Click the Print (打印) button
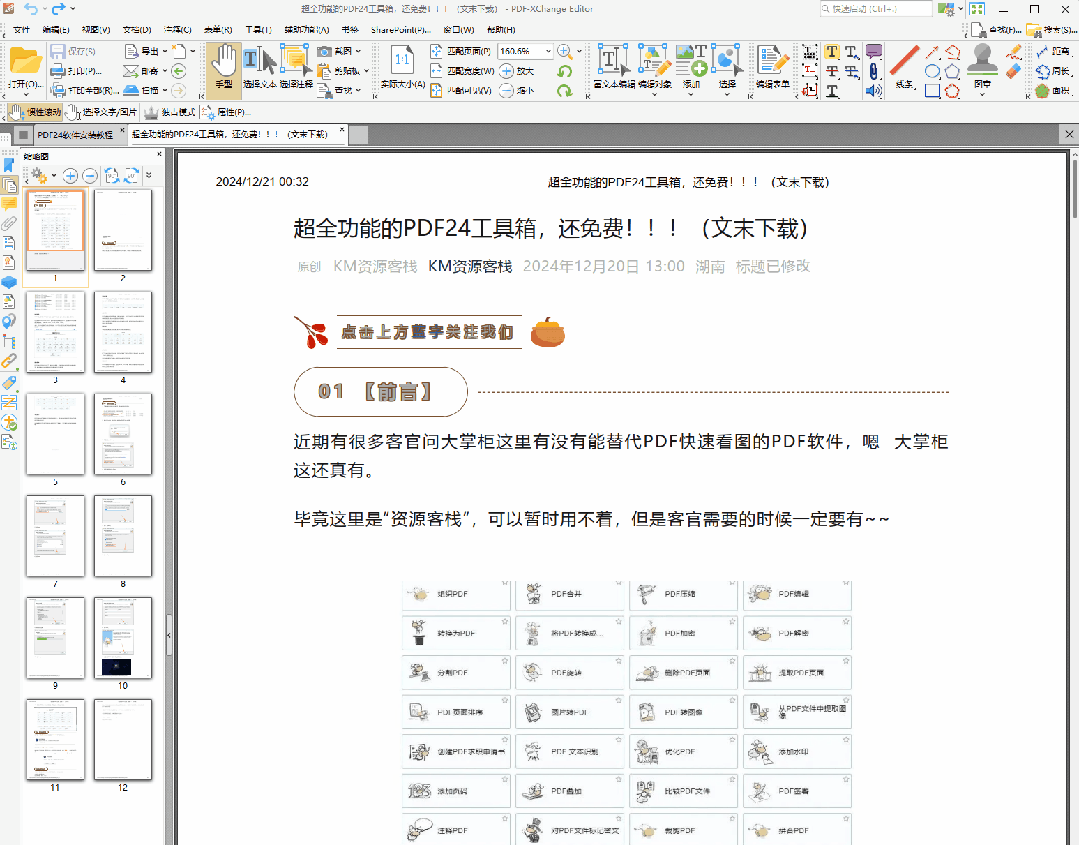The width and height of the screenshot is (1079, 845). pos(76,71)
